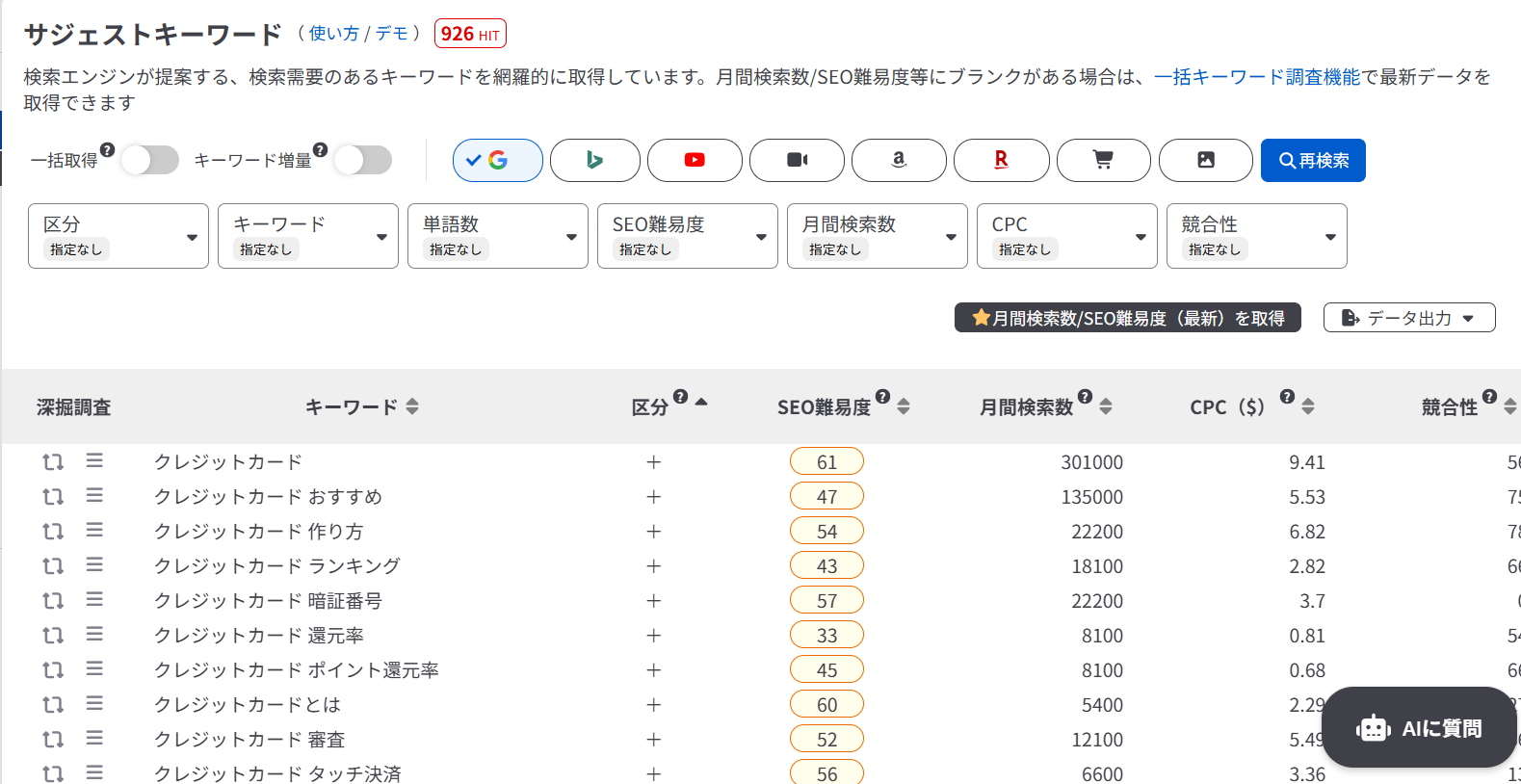Select the Amazon search source icon
The width and height of the screenshot is (1521, 784).
899,160
